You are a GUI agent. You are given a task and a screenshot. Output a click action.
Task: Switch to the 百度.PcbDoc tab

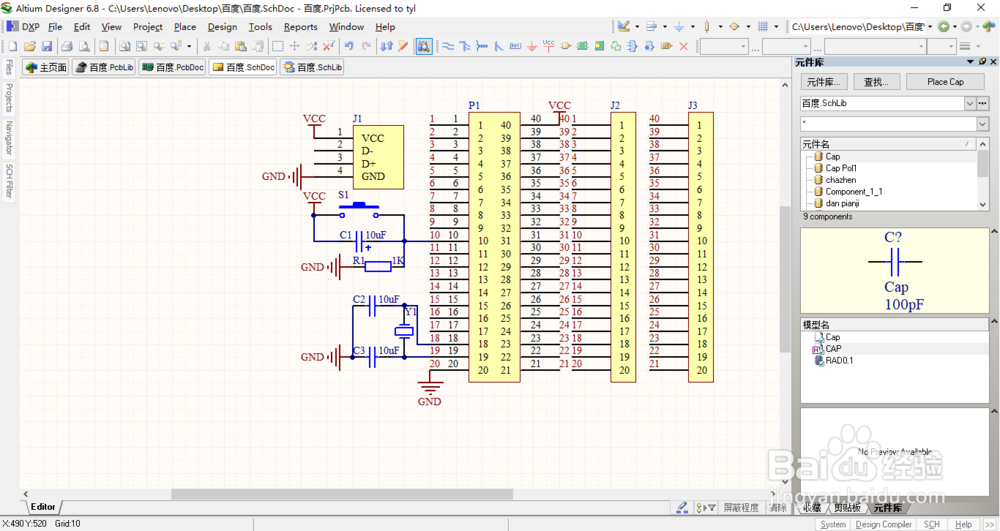click(x=172, y=67)
